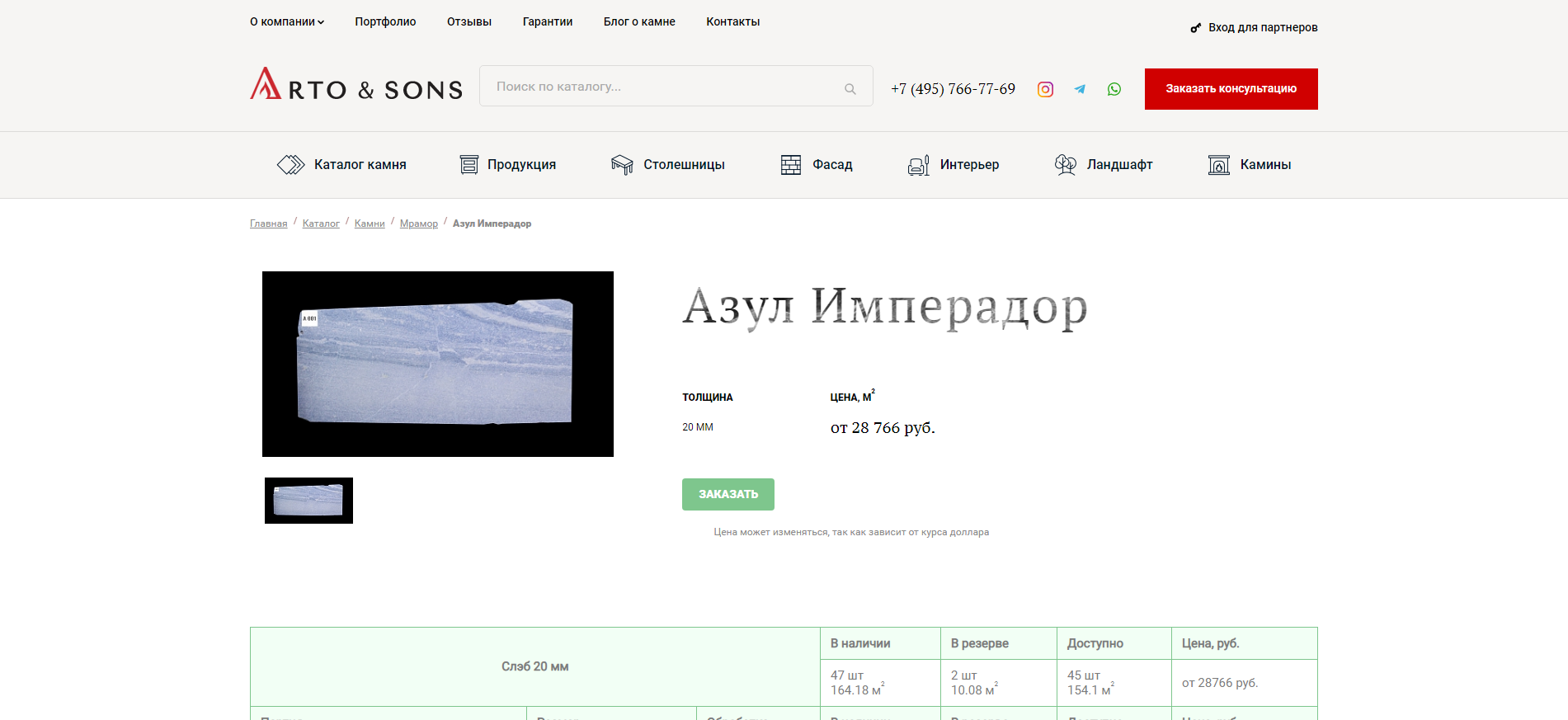Image resolution: width=1568 pixels, height=720 pixels.
Task: Click the Доступно column header
Action: click(1114, 643)
